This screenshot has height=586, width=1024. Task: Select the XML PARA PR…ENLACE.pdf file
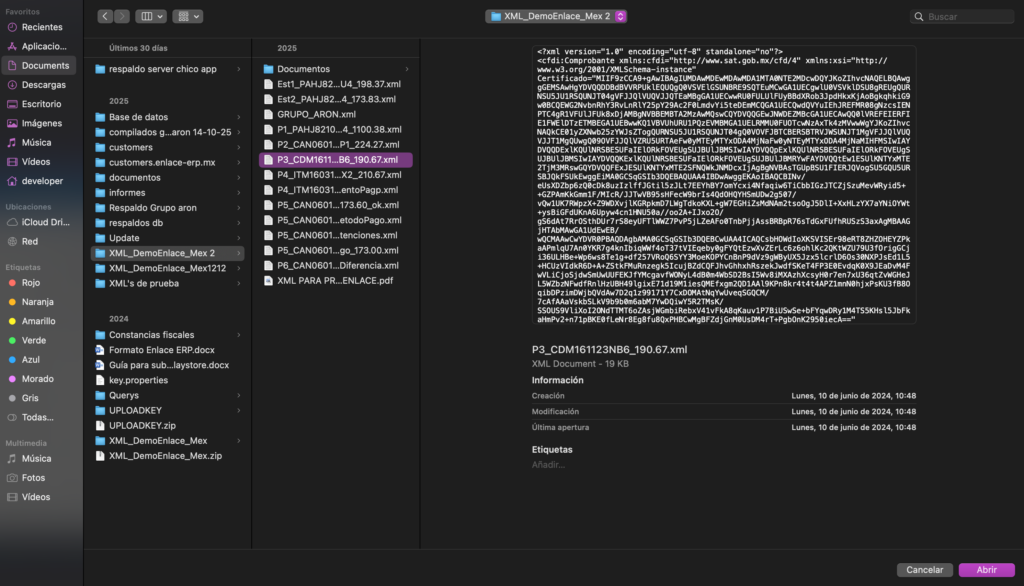pos(336,281)
